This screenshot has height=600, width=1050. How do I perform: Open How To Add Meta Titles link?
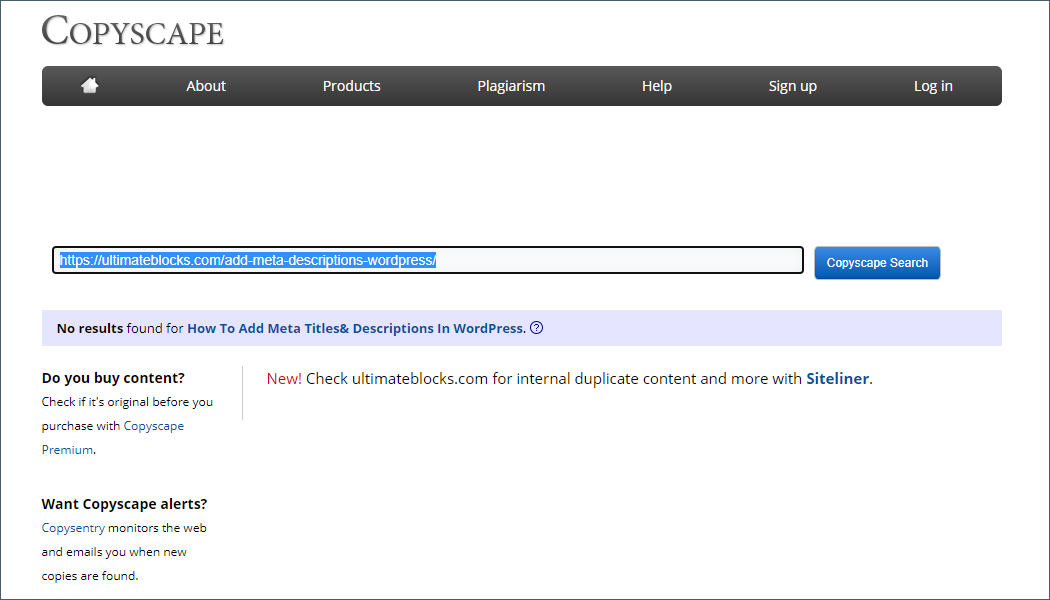click(355, 328)
